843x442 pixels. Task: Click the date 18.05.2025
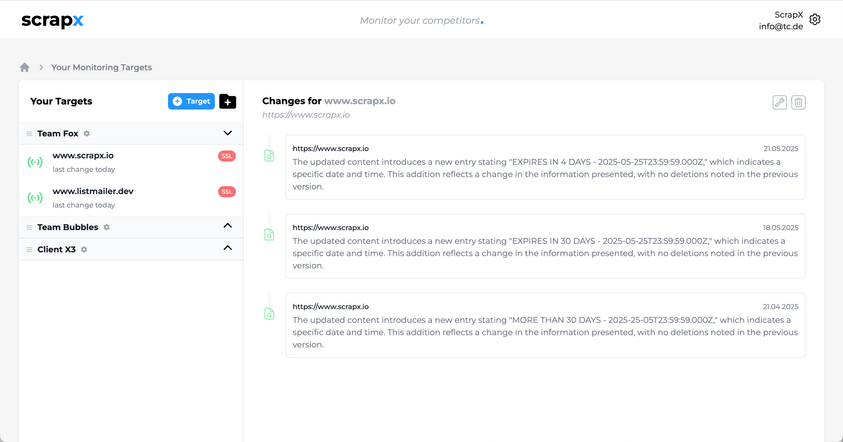[x=781, y=227]
